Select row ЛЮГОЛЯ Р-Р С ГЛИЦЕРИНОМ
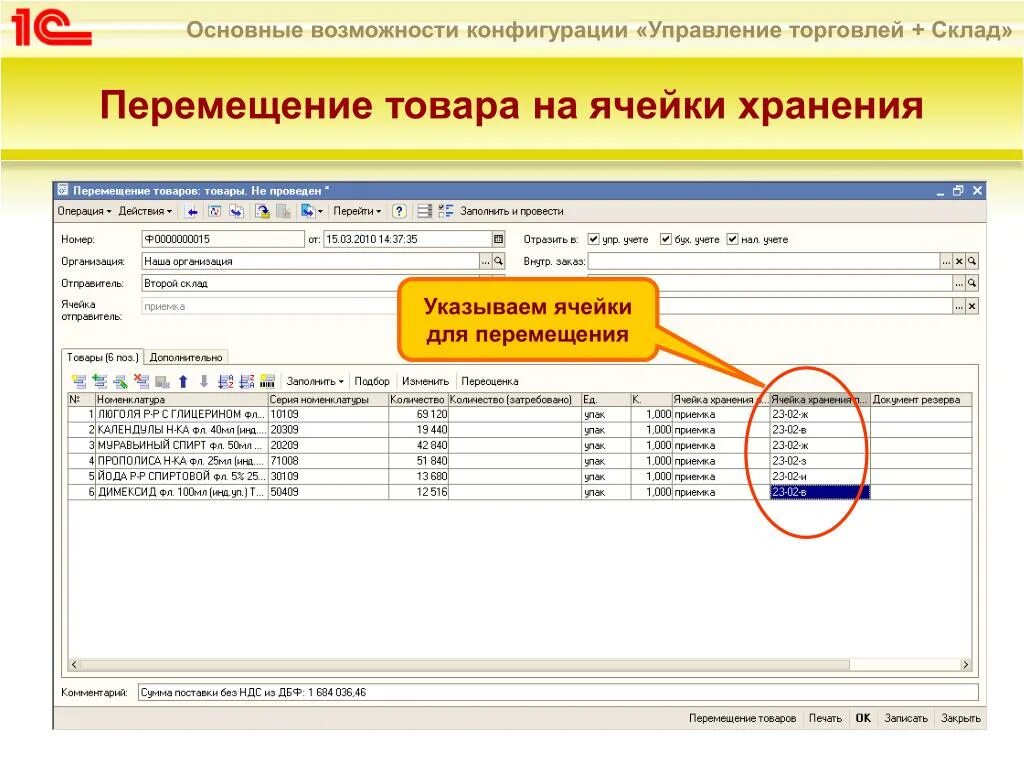 tap(519, 414)
